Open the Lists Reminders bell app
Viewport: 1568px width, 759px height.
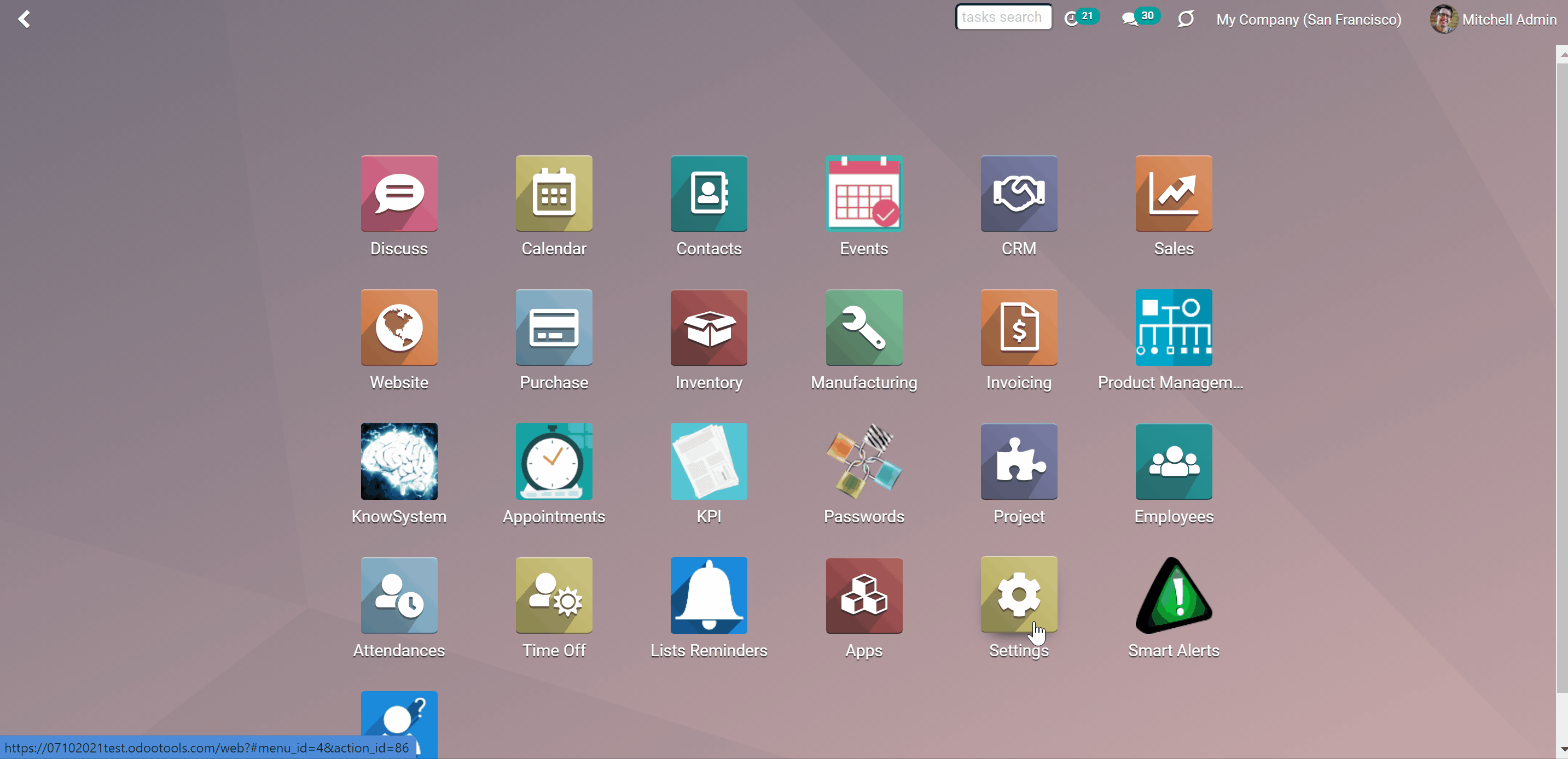pyautogui.click(x=708, y=595)
